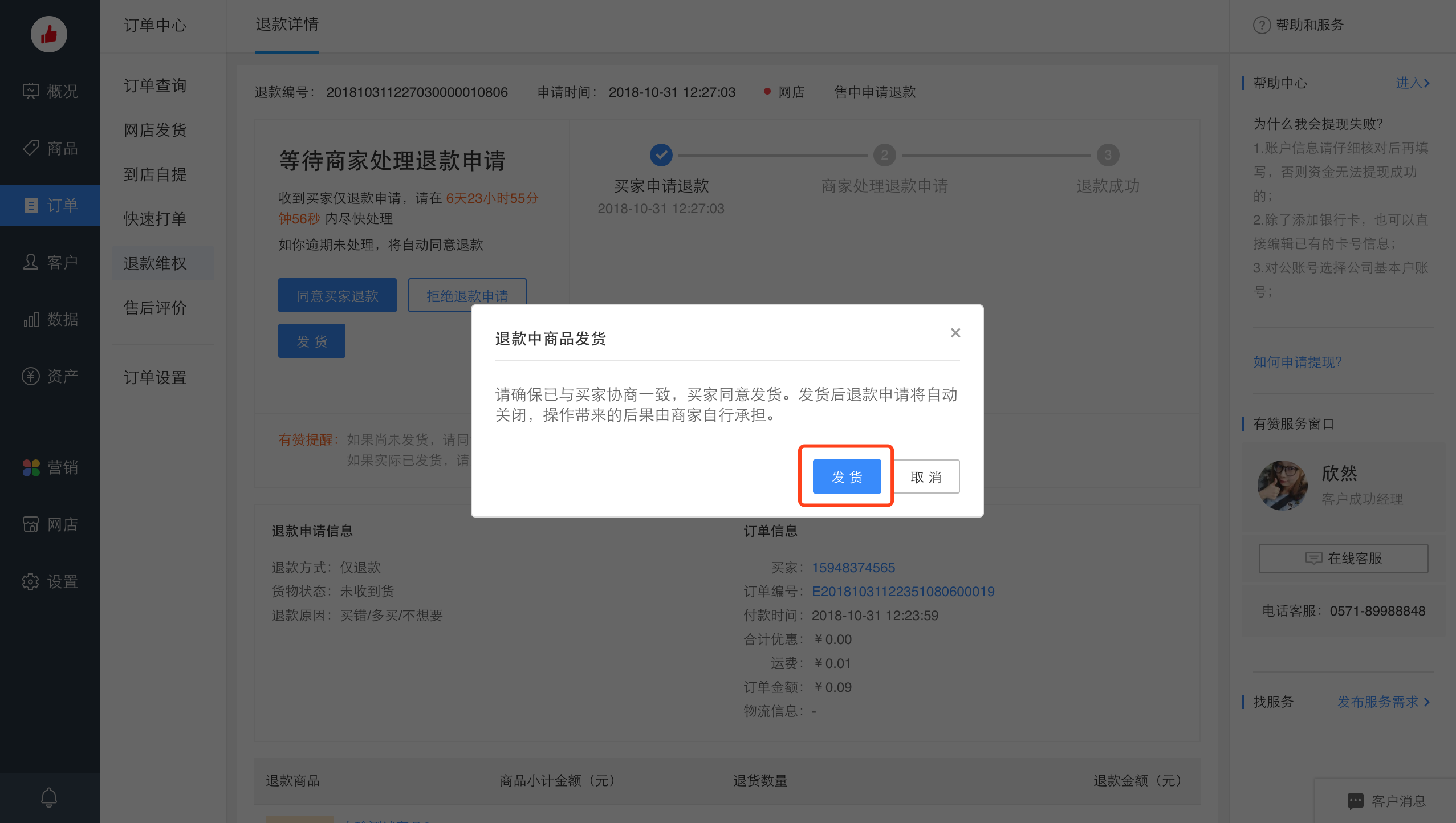
Task: Click the 付款时间 2018-10-31 12:23:59 value
Action: point(875,616)
